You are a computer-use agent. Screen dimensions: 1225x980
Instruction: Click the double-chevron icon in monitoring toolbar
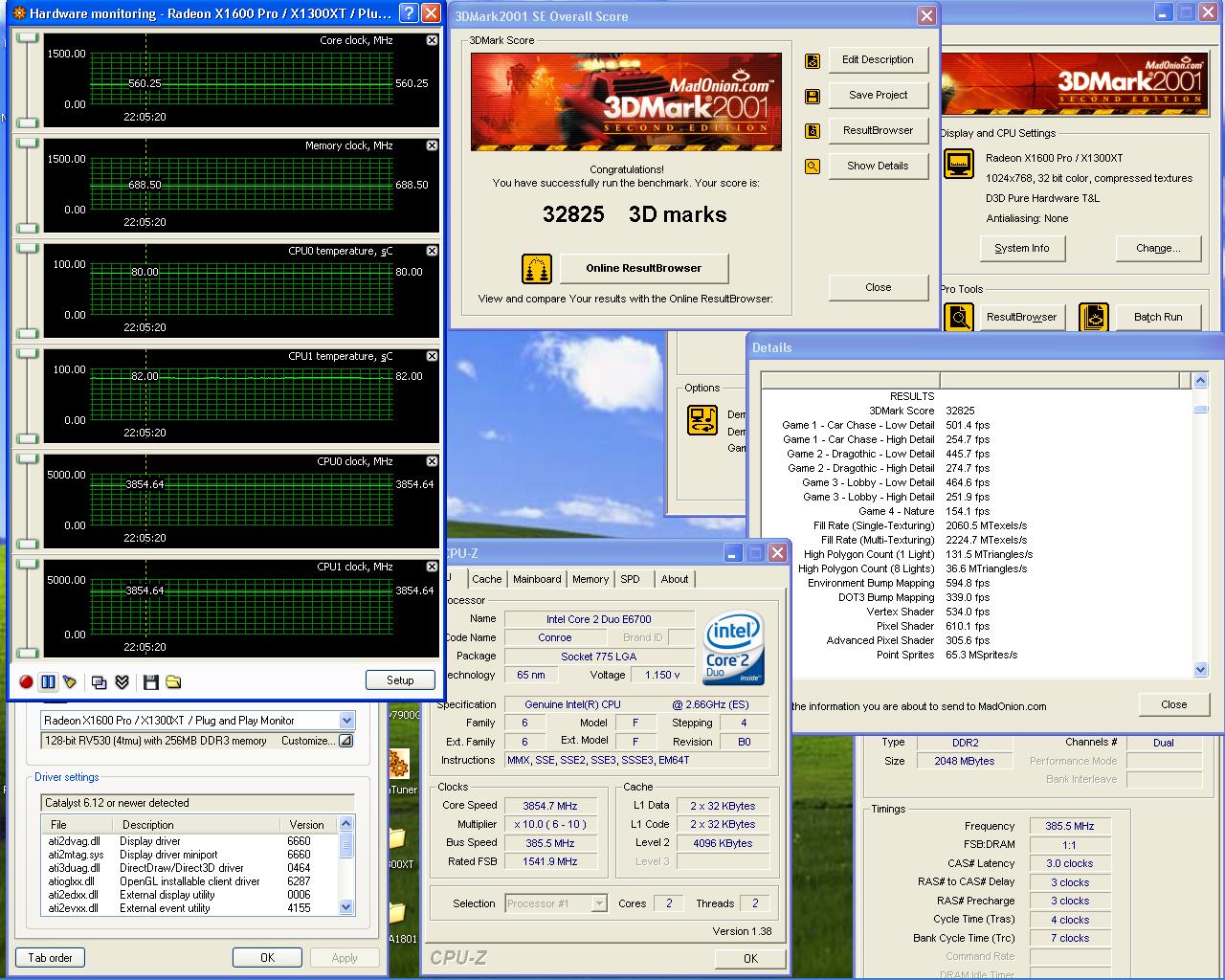point(122,681)
